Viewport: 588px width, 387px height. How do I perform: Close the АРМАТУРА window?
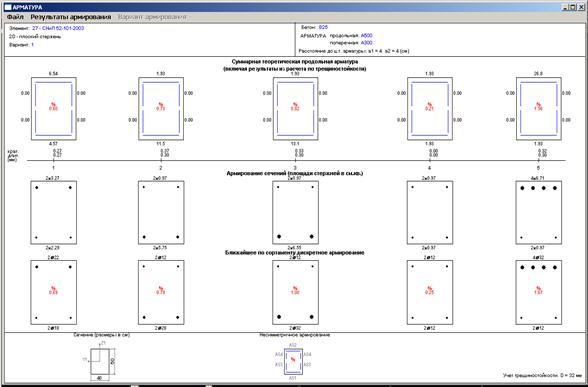click(x=580, y=7)
